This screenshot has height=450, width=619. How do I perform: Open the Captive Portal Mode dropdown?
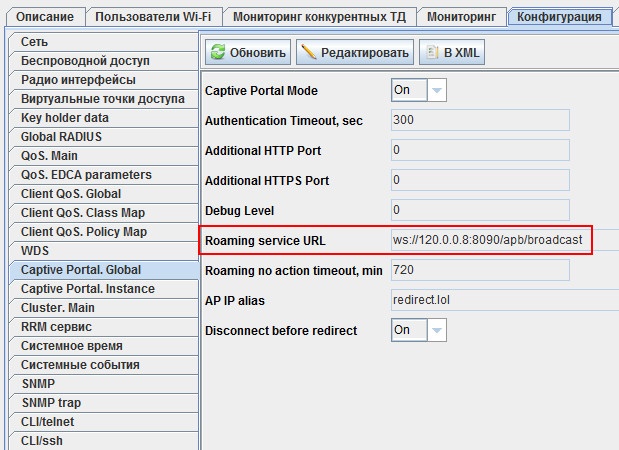pos(436,90)
